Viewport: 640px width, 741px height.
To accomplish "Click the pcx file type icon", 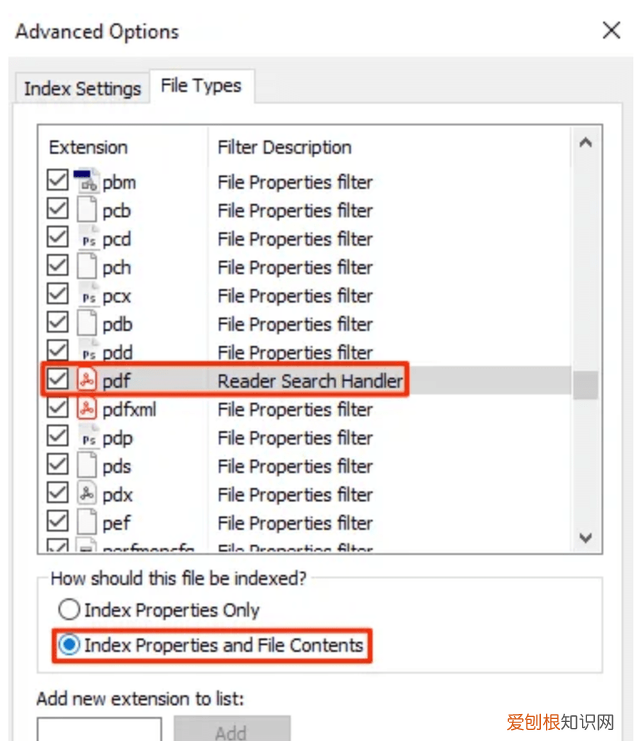I will tap(87, 296).
